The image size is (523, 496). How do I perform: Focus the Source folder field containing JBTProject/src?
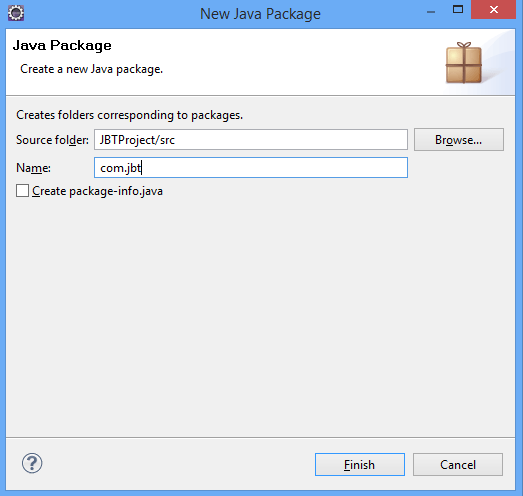(x=251, y=140)
